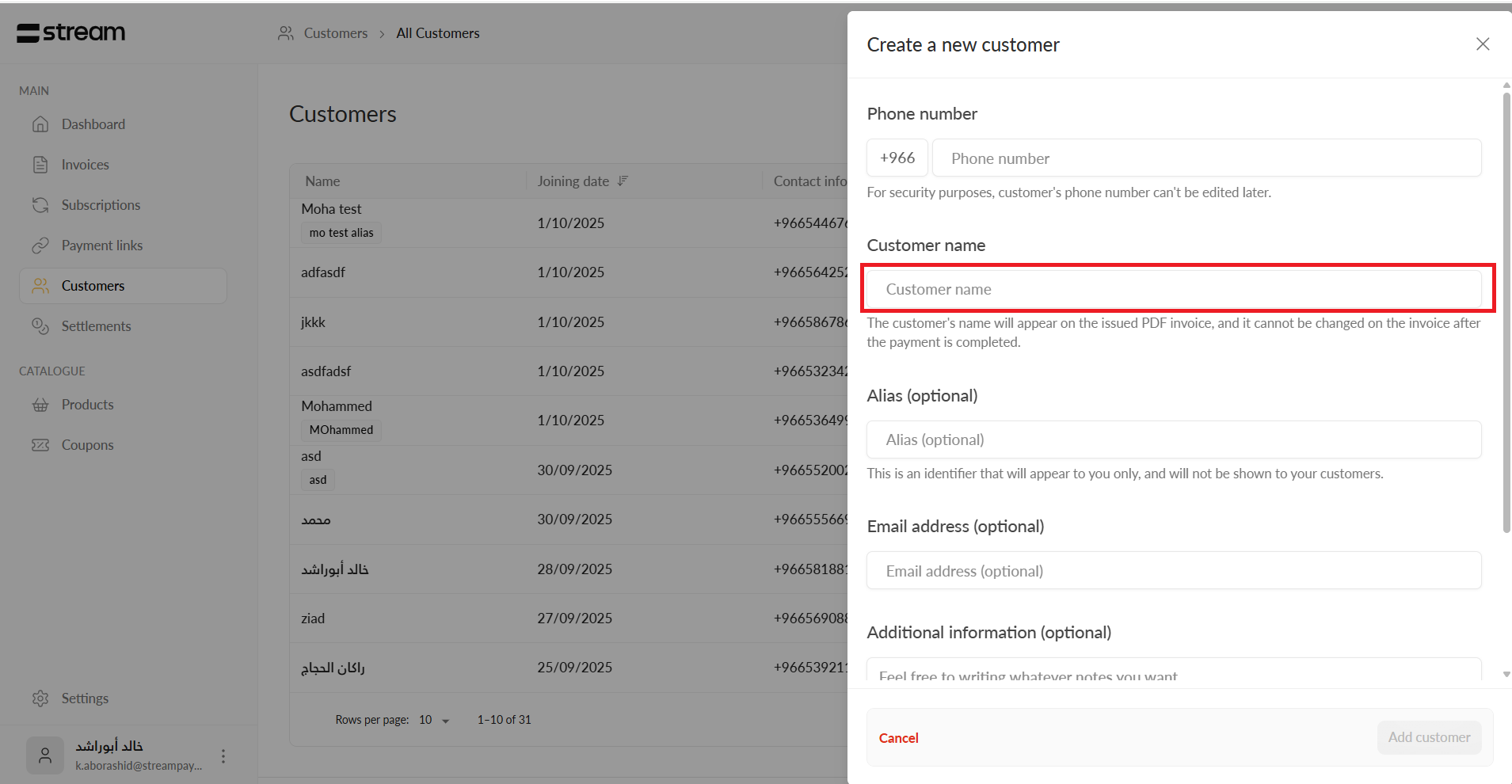Click the Settlements coins icon

[x=40, y=326]
